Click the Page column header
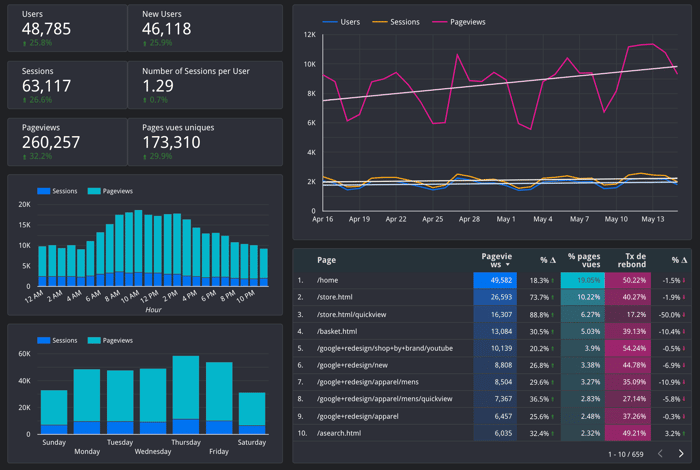The width and height of the screenshot is (700, 470). pyautogui.click(x=326, y=260)
